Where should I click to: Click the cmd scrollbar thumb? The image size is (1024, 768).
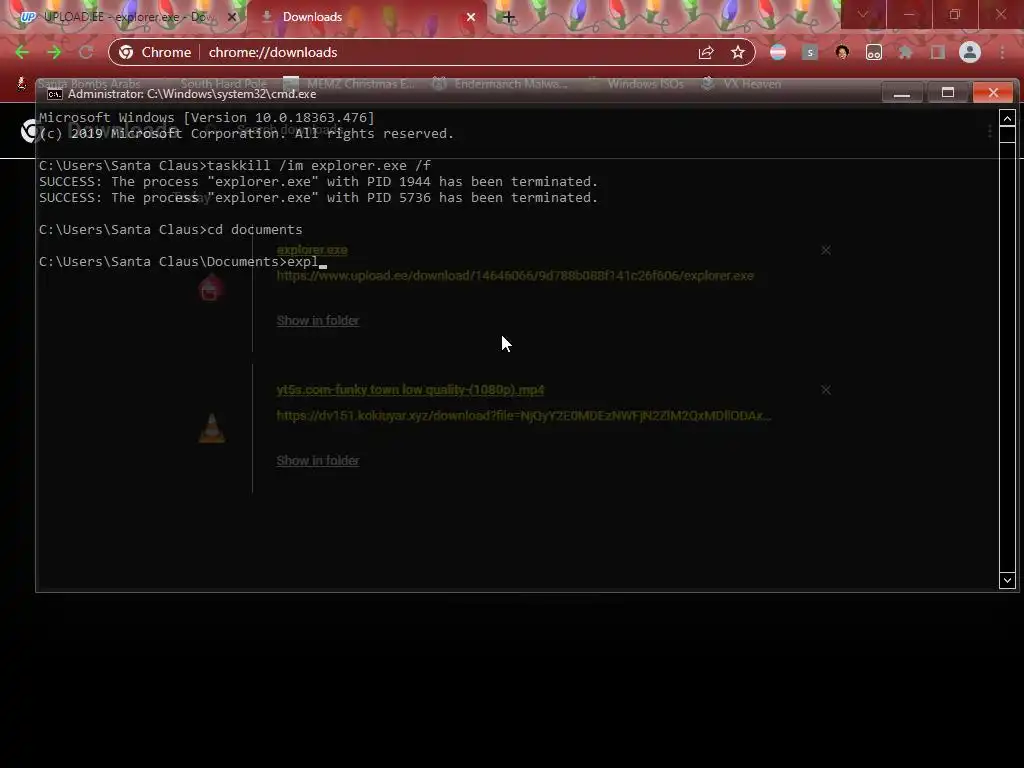(1008, 135)
